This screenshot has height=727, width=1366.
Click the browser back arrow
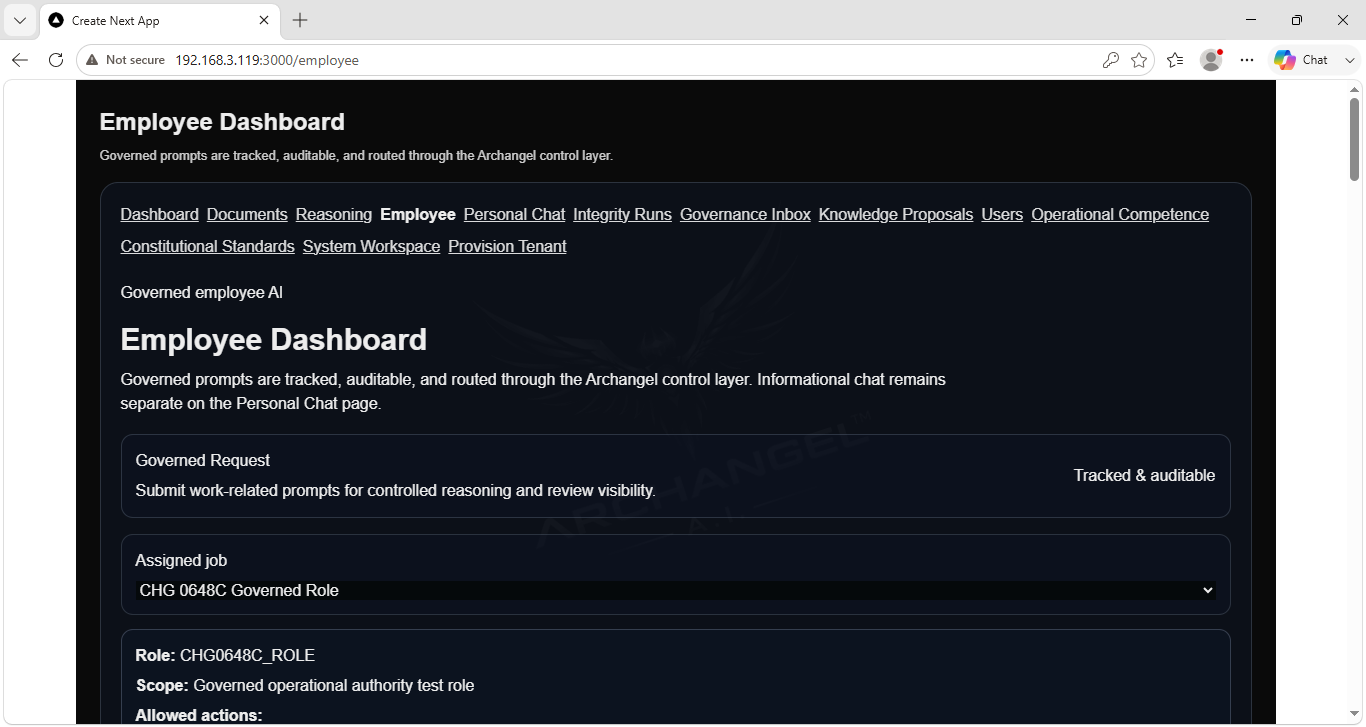(x=20, y=60)
